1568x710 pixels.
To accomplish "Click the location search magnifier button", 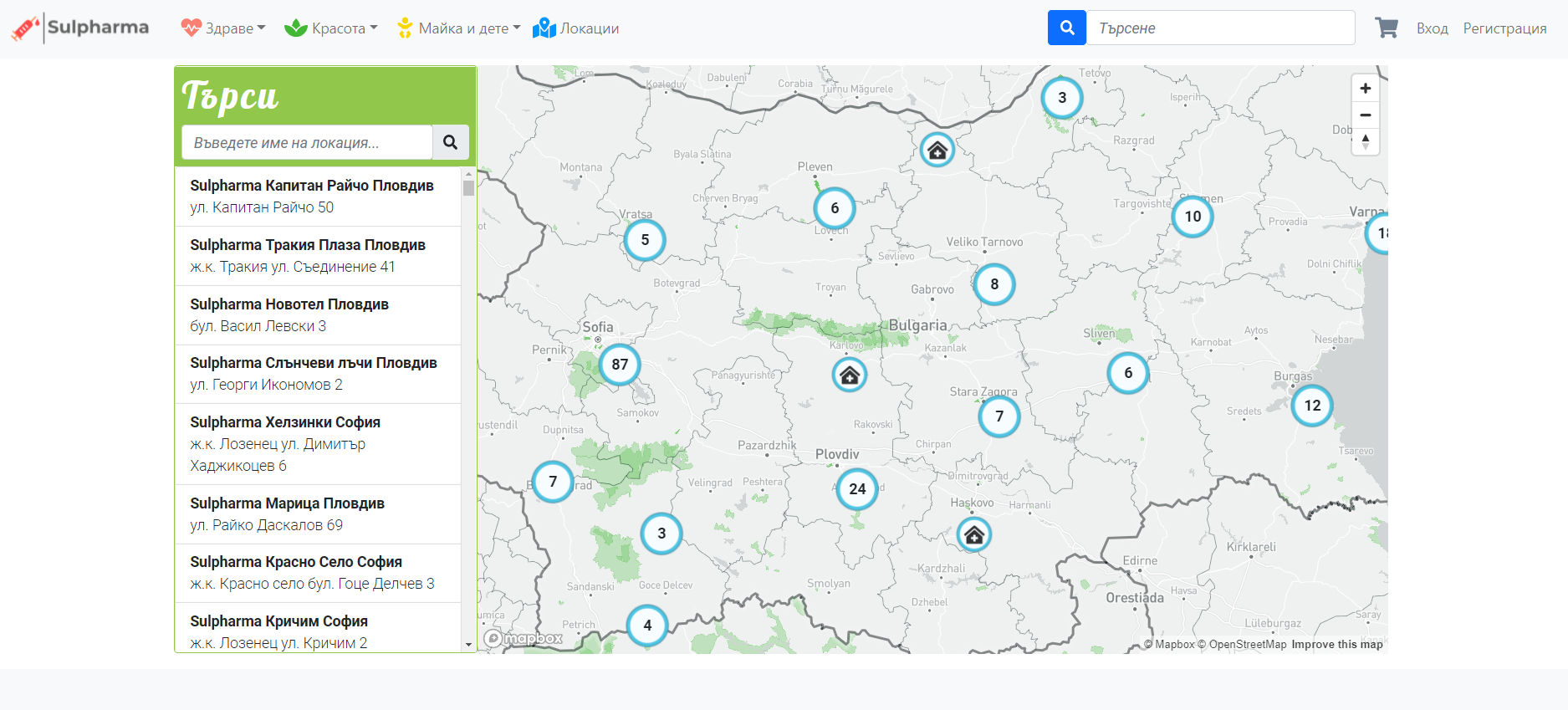I will (x=451, y=142).
